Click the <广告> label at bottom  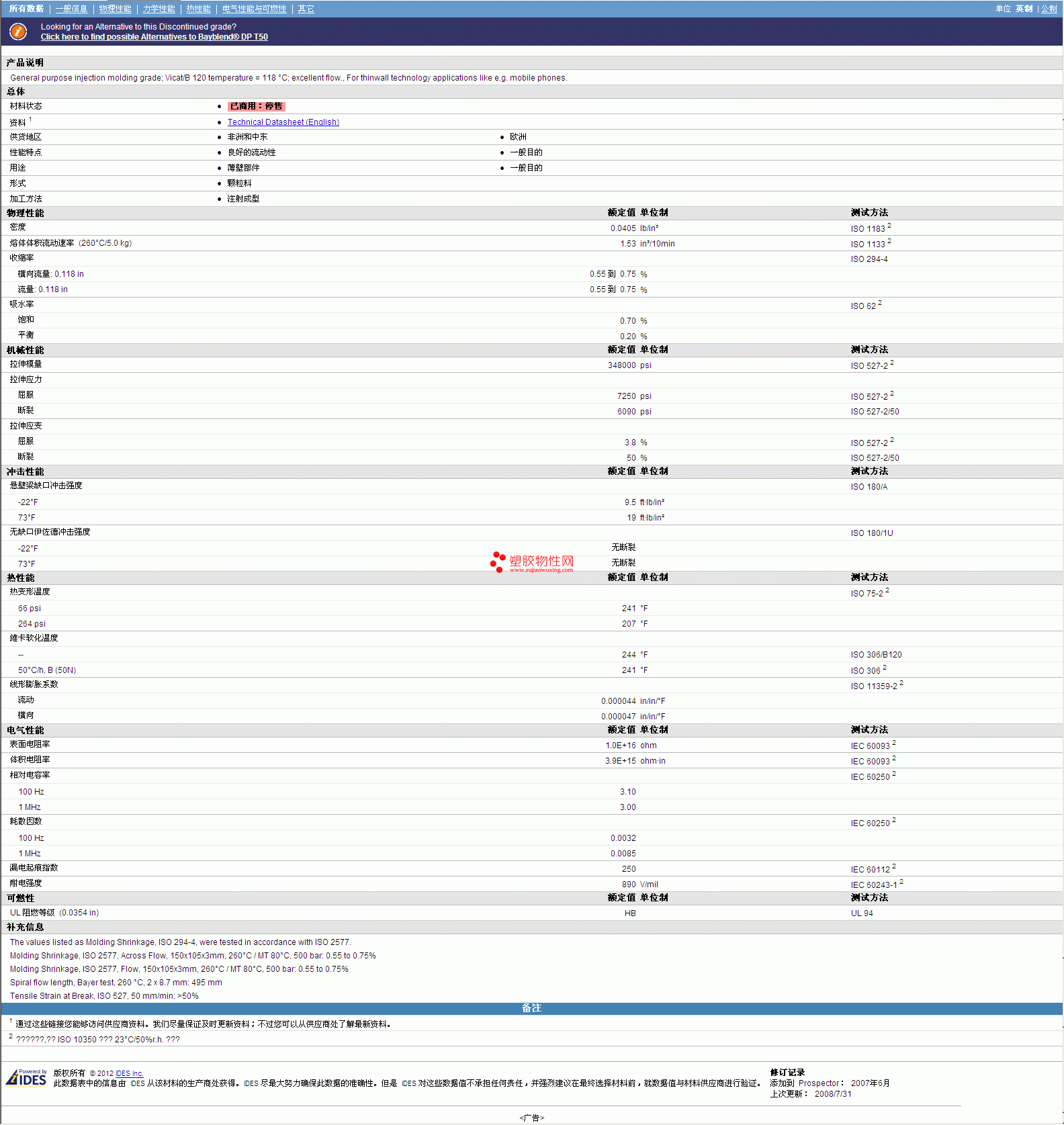(531, 1118)
